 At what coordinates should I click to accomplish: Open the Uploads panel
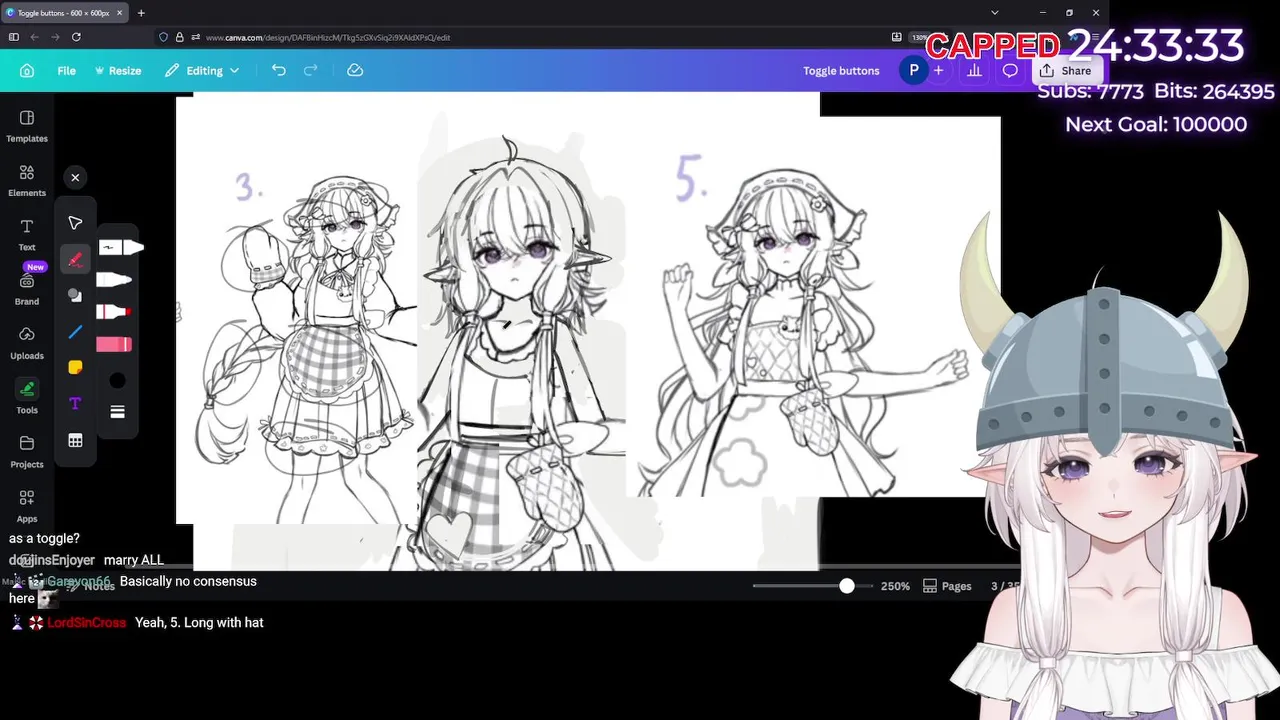pos(27,343)
